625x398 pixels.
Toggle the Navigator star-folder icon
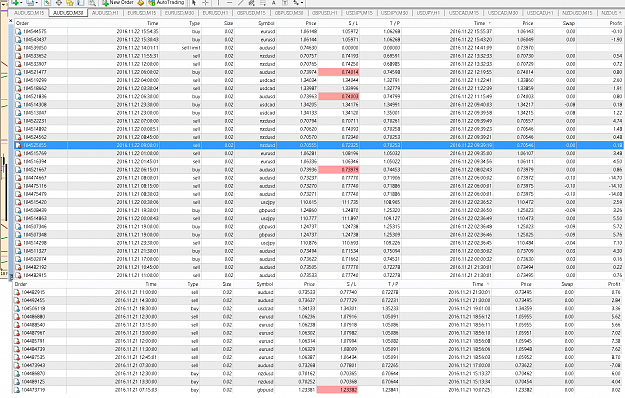point(70,2)
